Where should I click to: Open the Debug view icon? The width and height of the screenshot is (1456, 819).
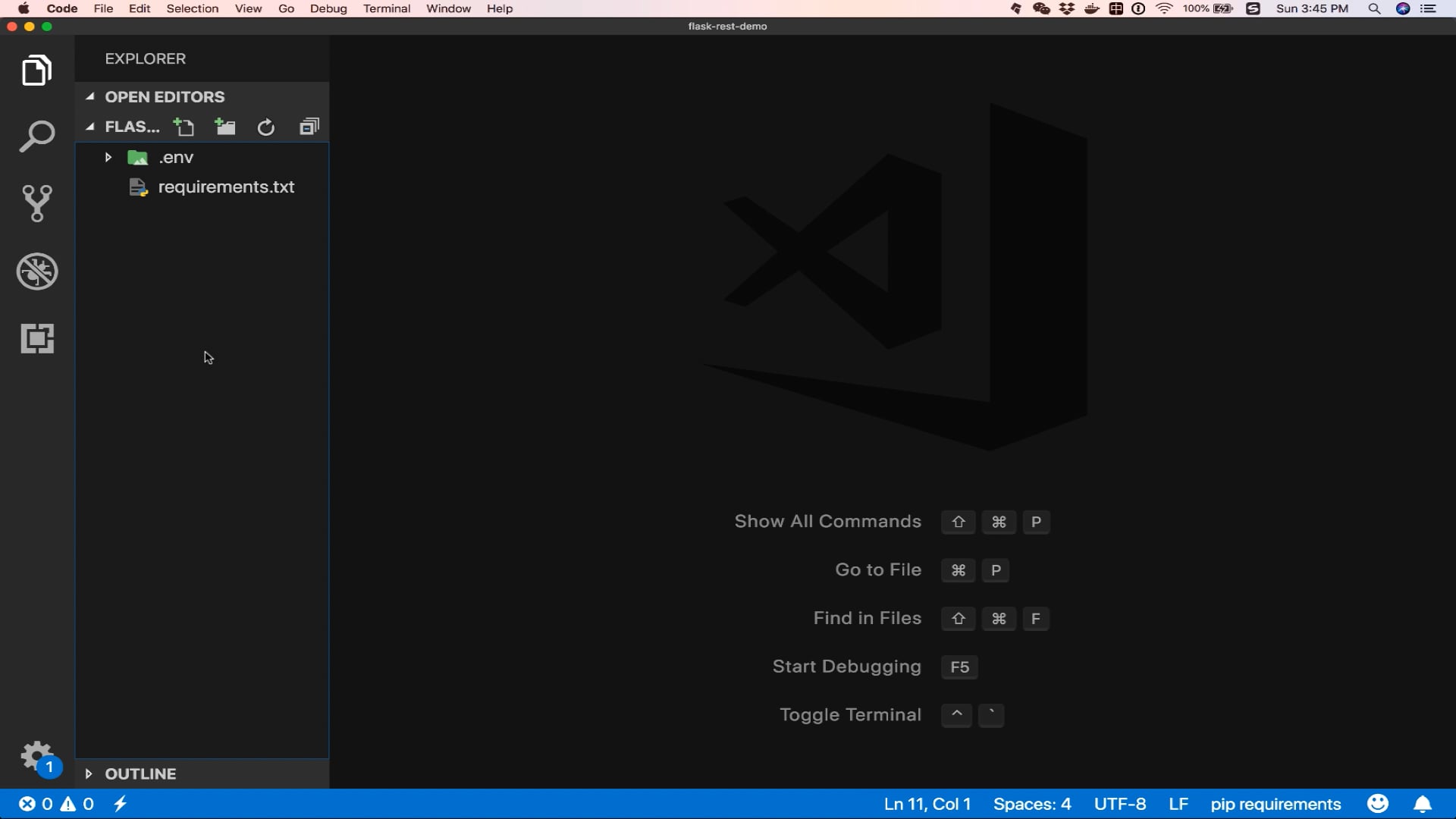pyautogui.click(x=36, y=271)
